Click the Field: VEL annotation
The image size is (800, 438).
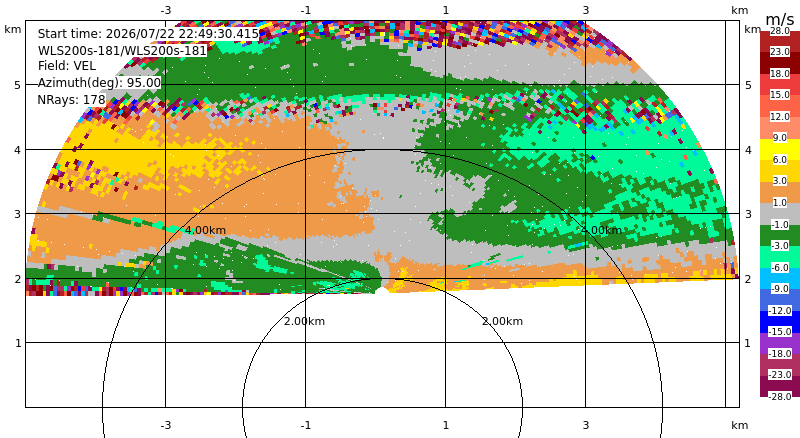pos(67,66)
